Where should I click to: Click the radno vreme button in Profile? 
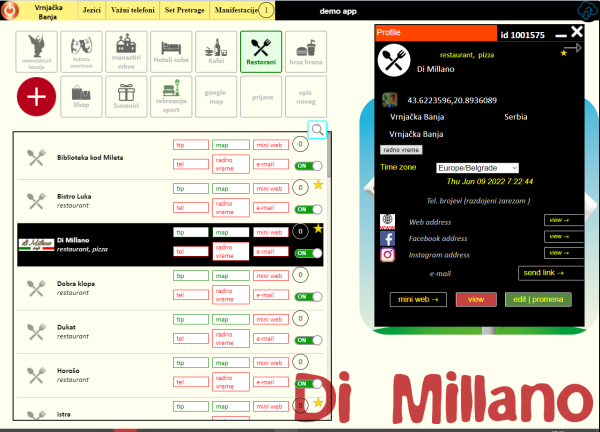click(x=401, y=149)
